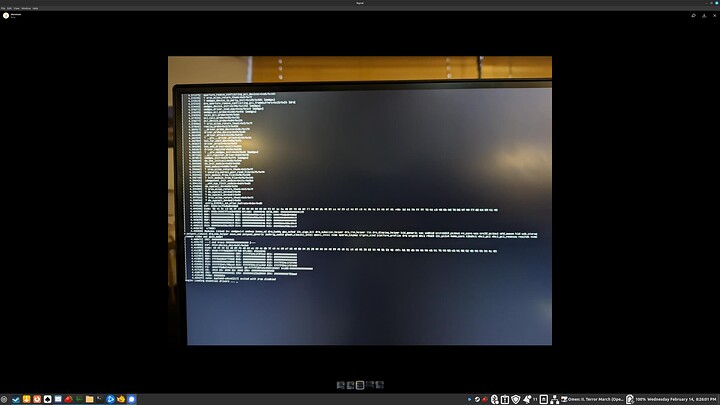
Task: Click the red tray icon
Action: coord(485,399)
